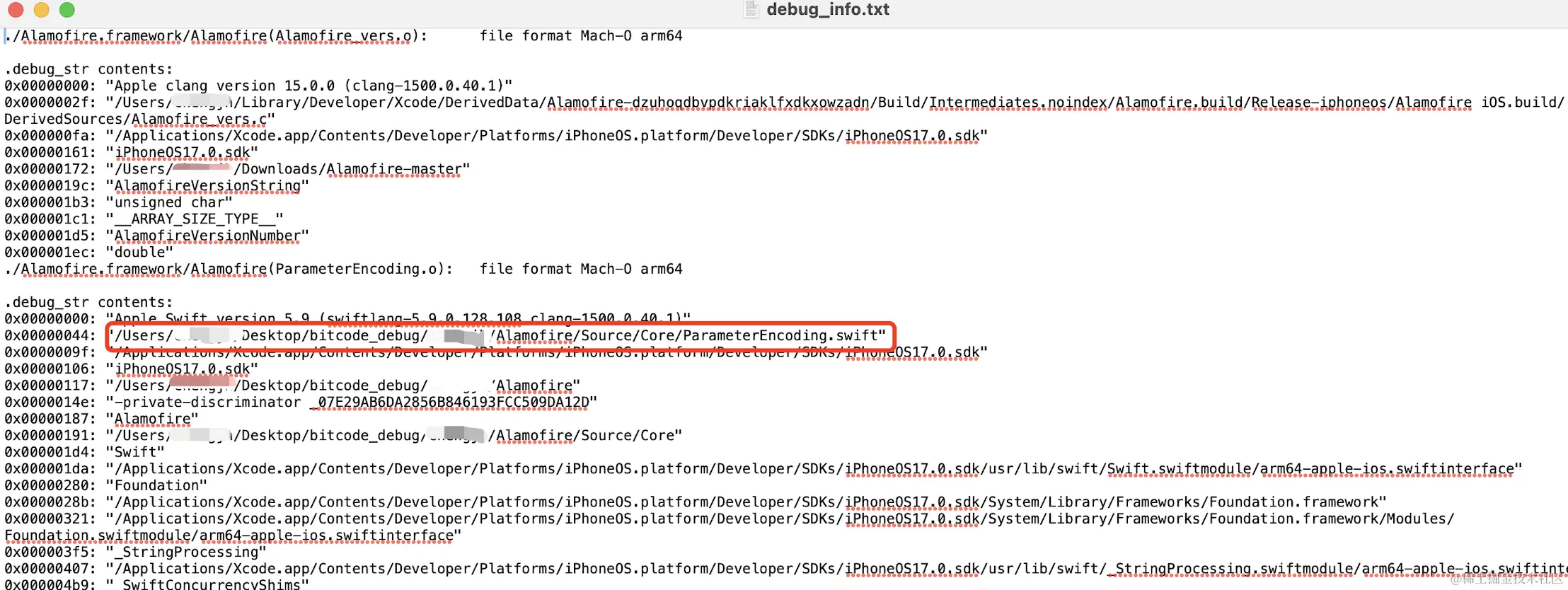1568x590 pixels.
Task: Zoom the window with the green button
Action: (x=67, y=9)
